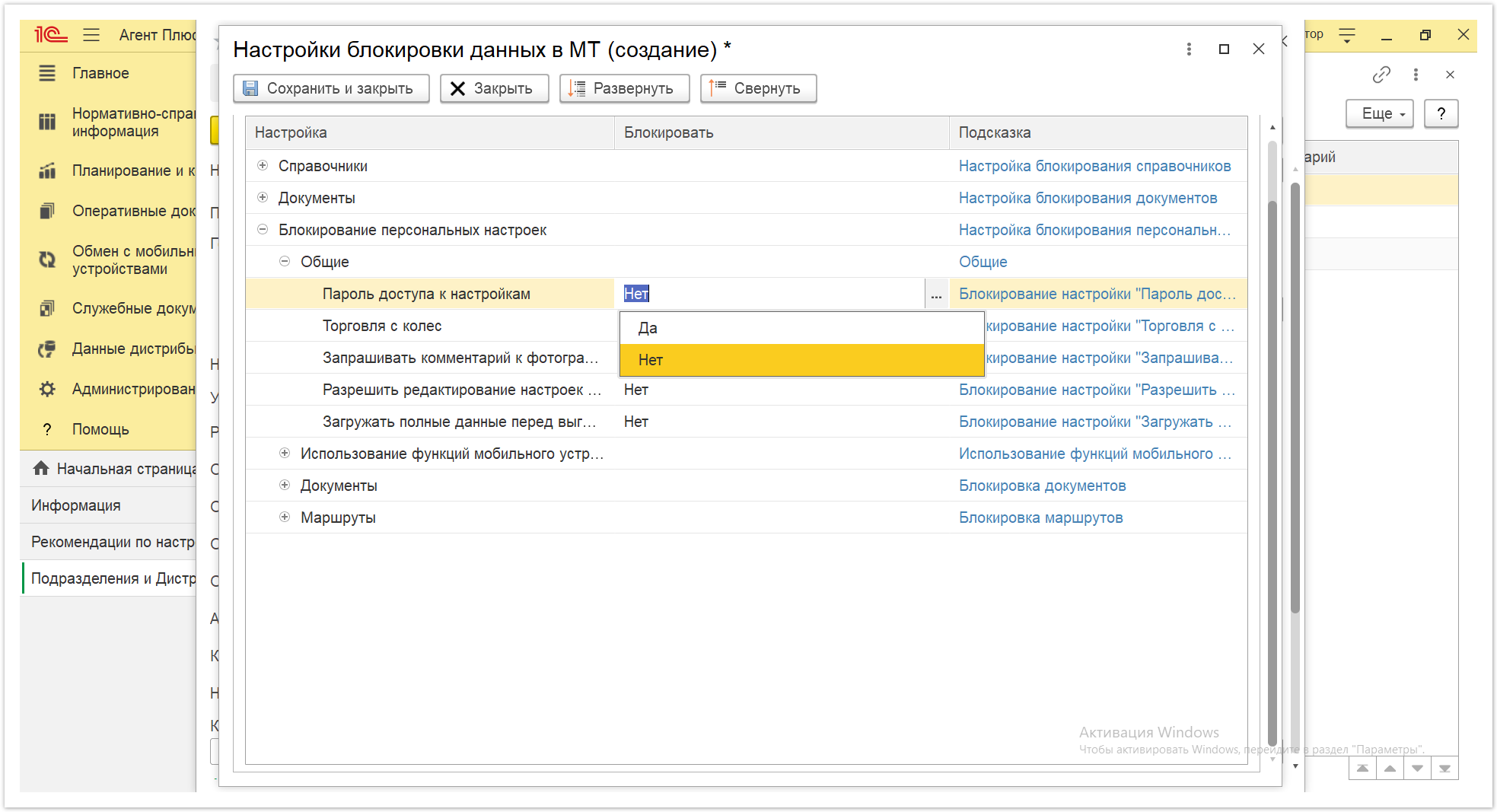Open background window vertical dots menu

point(1416,75)
